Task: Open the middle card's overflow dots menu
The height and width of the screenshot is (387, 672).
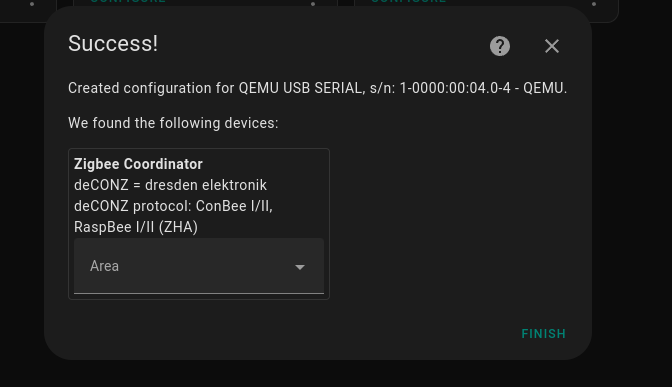Action: pyautogui.click(x=313, y=4)
